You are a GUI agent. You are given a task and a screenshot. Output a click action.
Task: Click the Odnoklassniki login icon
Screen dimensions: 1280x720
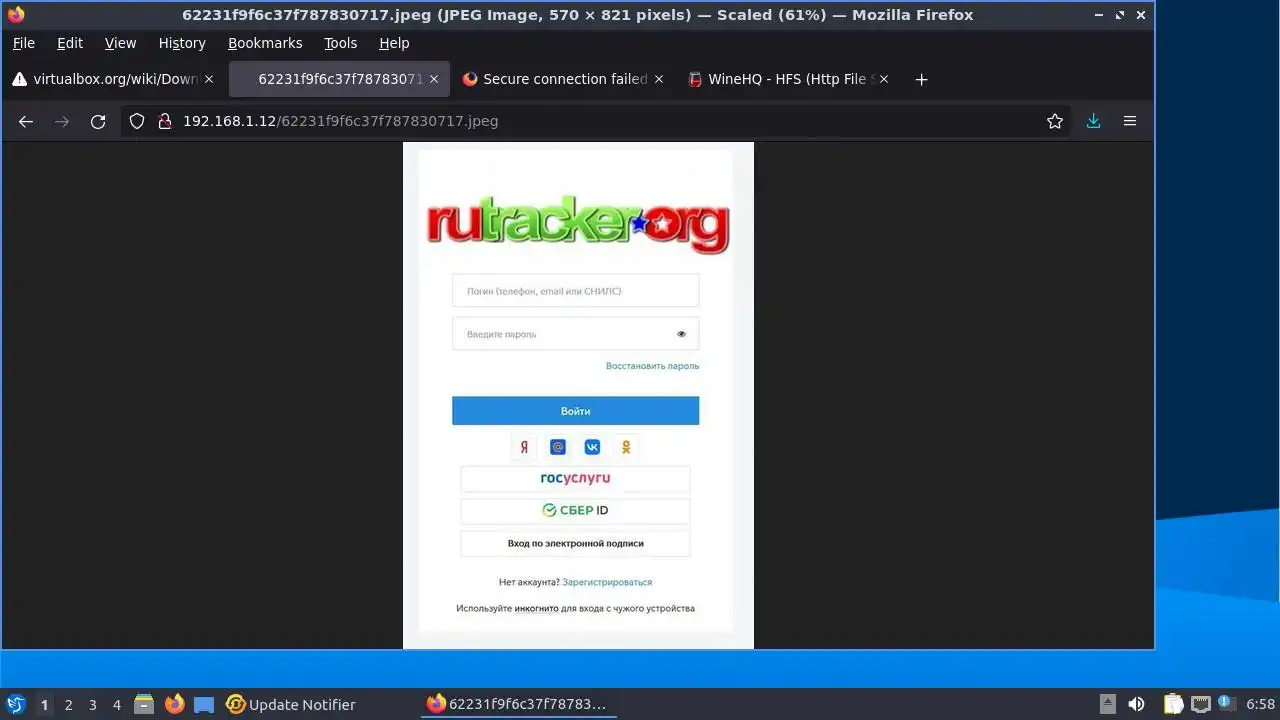click(x=626, y=447)
